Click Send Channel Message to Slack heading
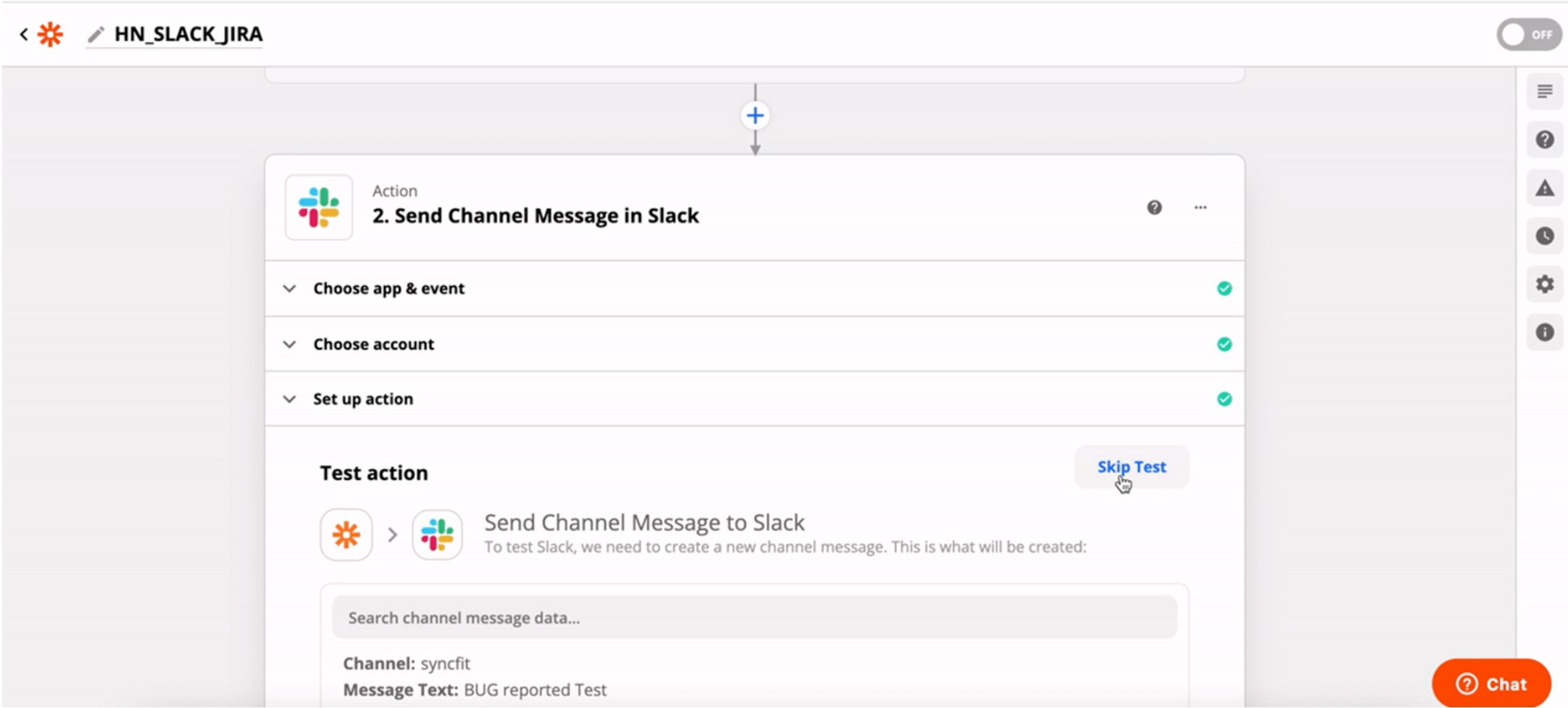 [x=644, y=522]
